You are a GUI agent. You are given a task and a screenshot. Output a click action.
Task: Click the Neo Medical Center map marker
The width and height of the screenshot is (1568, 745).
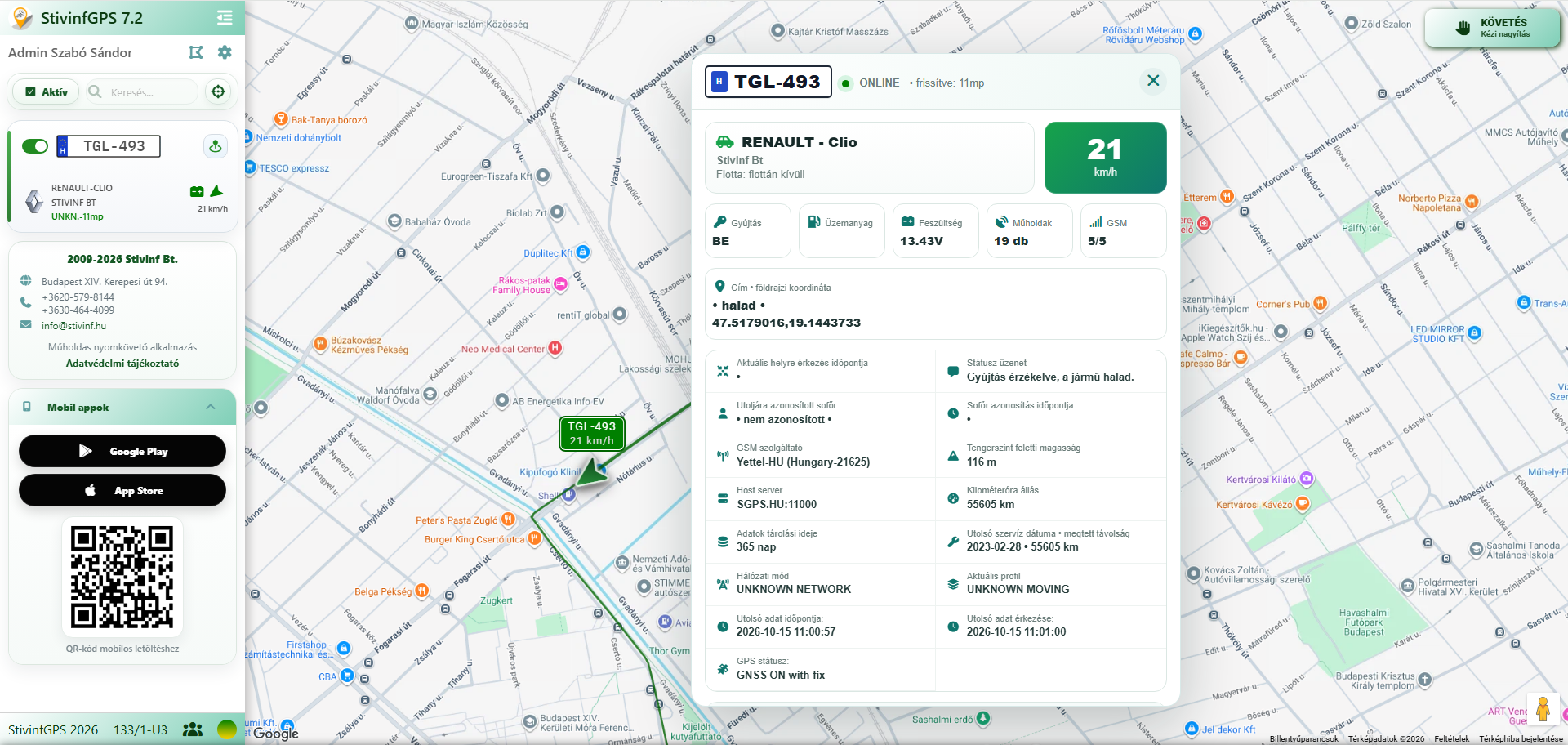[555, 348]
